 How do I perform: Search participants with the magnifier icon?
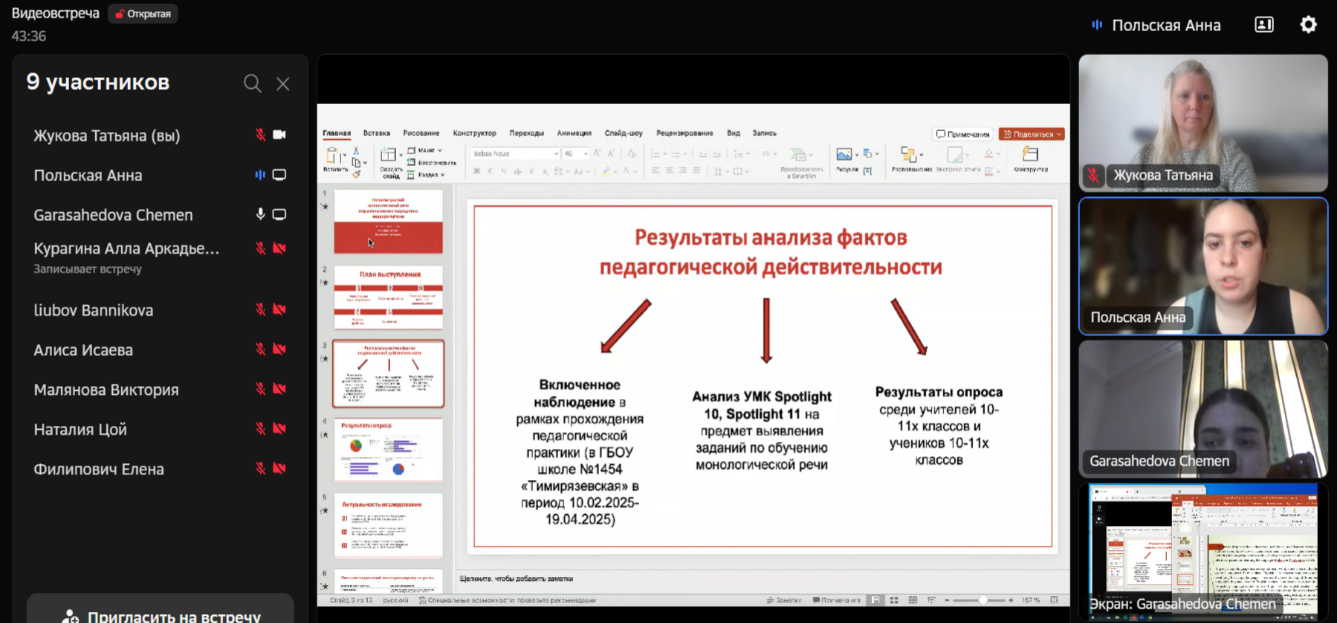(252, 84)
